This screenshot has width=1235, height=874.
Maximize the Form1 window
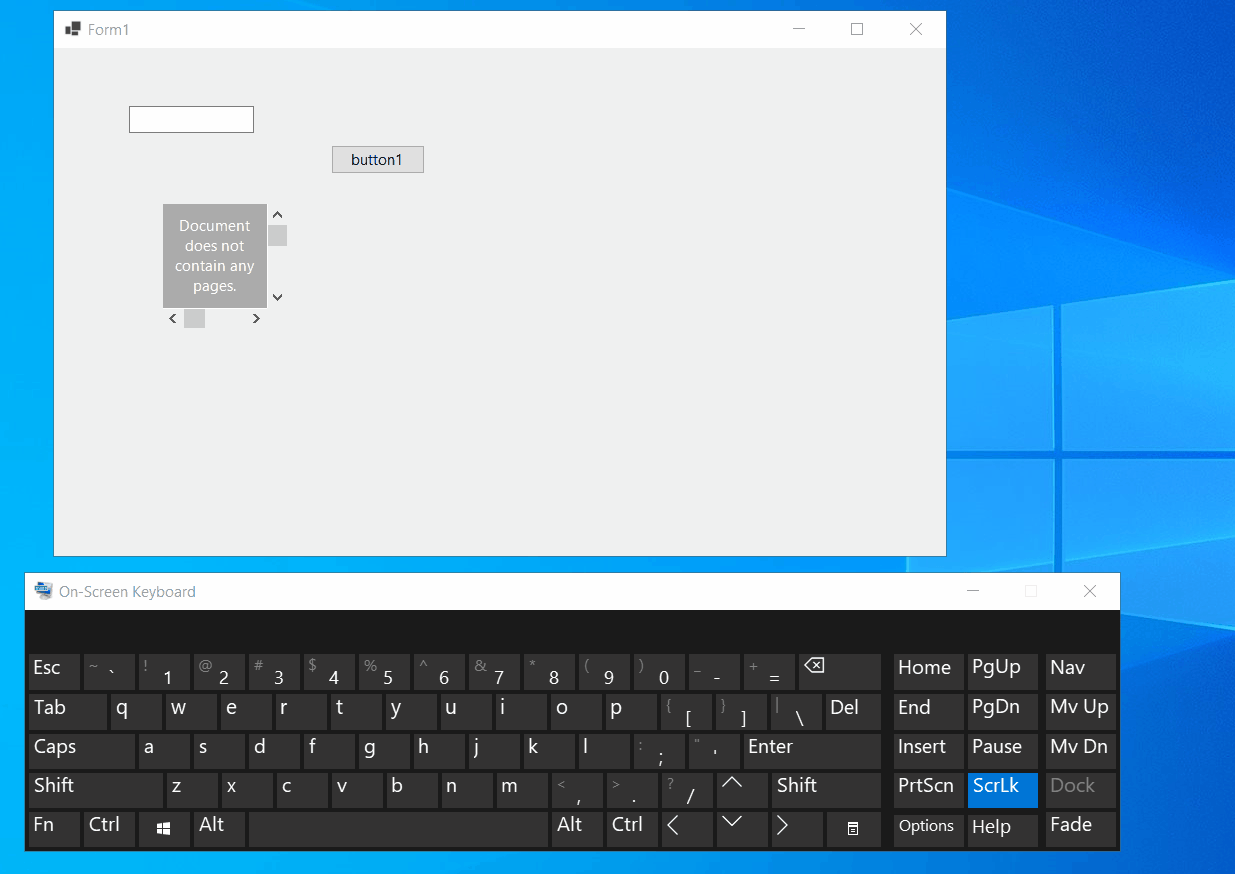pyautogui.click(x=857, y=29)
